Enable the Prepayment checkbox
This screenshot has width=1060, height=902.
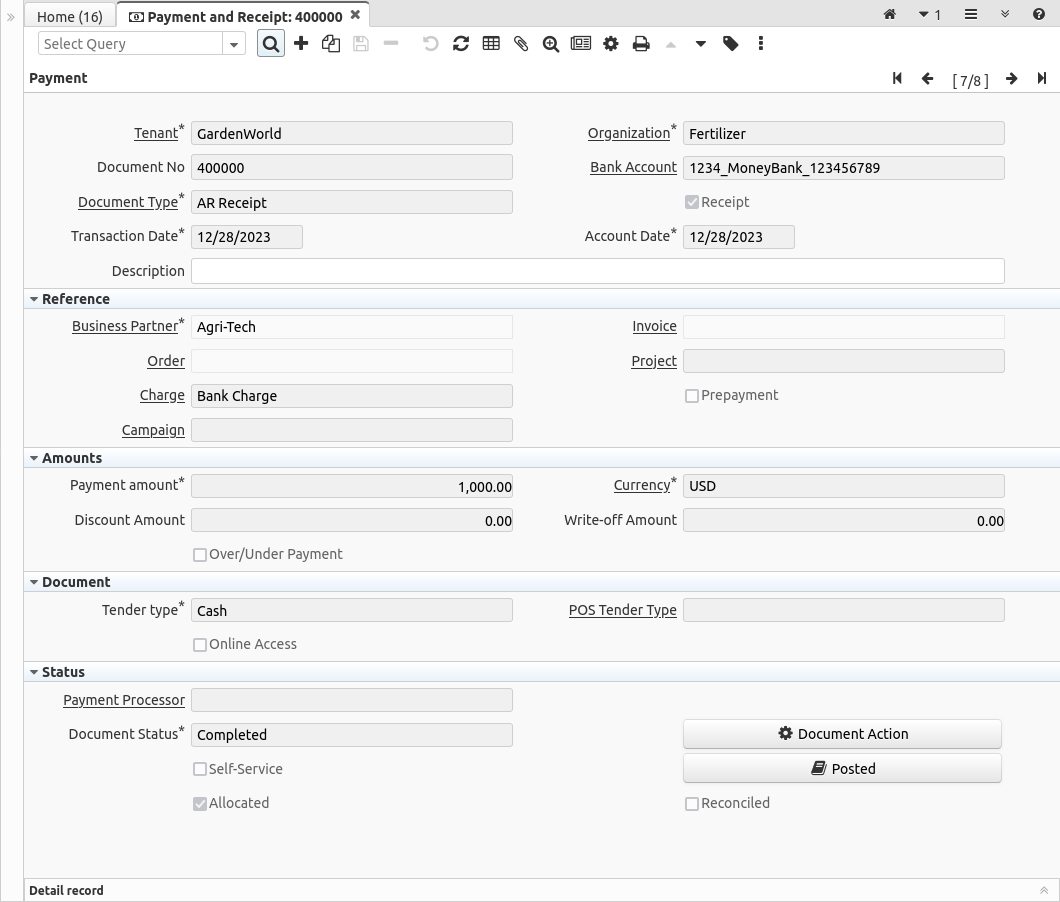691,396
